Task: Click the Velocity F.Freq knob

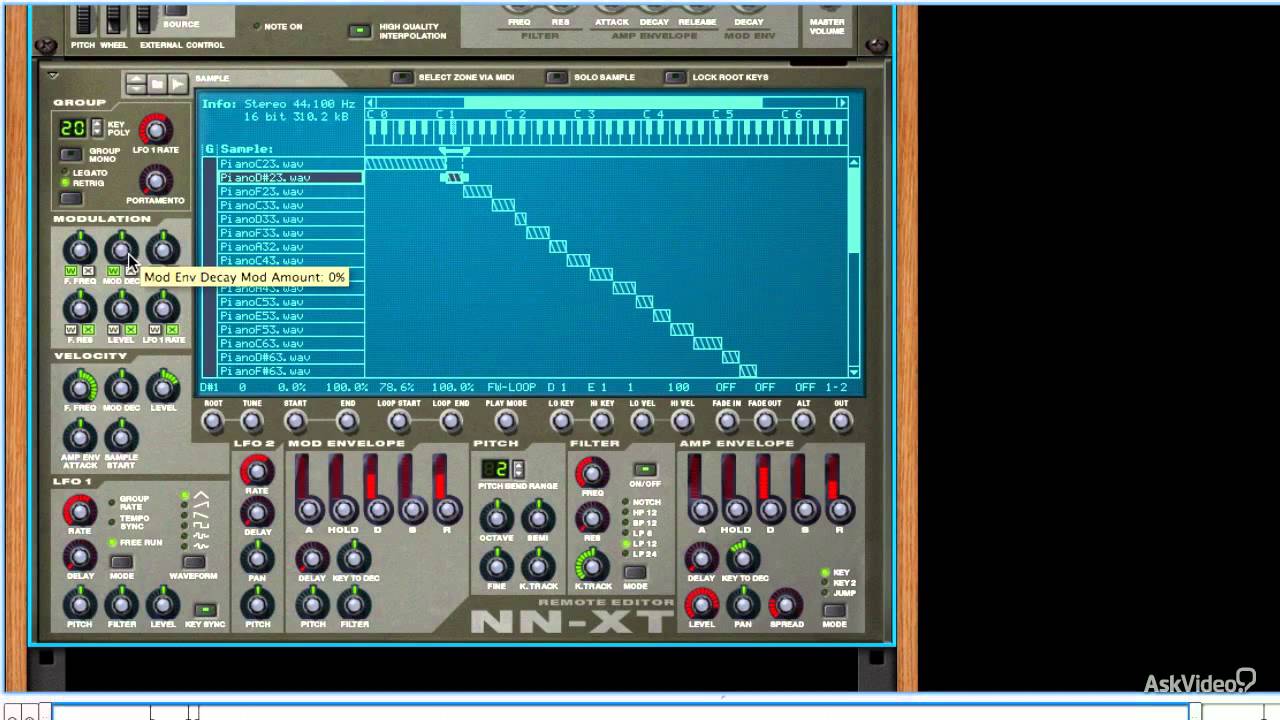Action: click(x=80, y=387)
